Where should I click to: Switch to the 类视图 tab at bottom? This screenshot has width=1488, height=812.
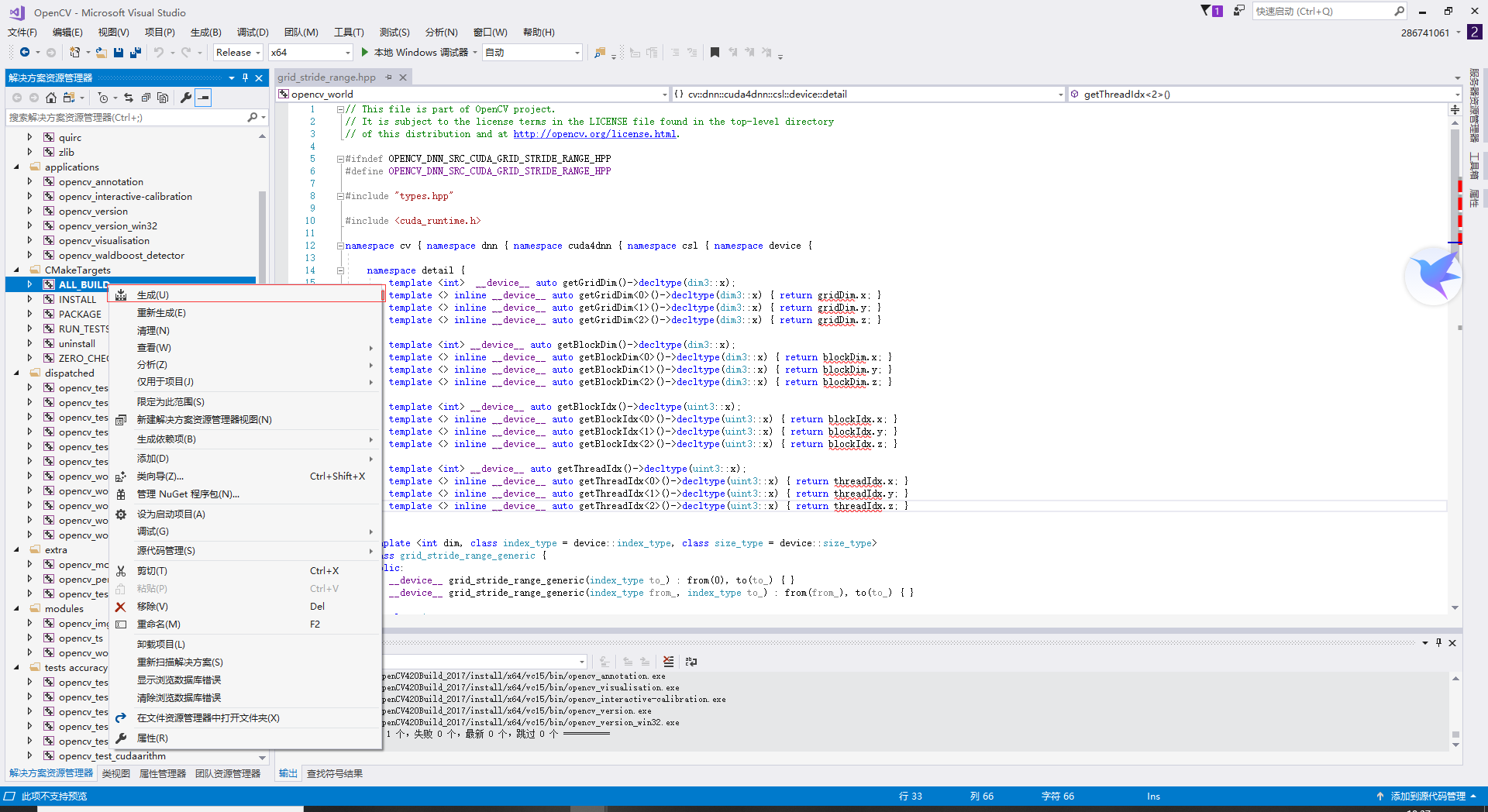point(115,772)
